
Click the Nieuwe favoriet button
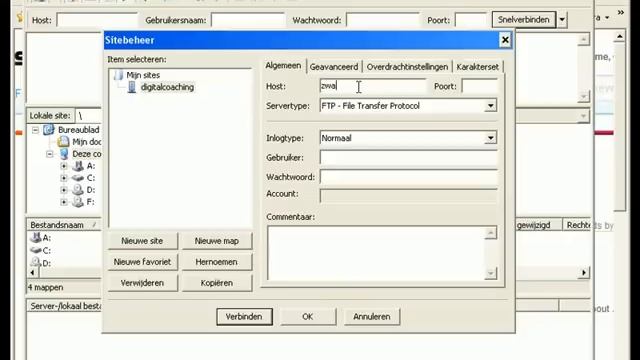(x=142, y=262)
